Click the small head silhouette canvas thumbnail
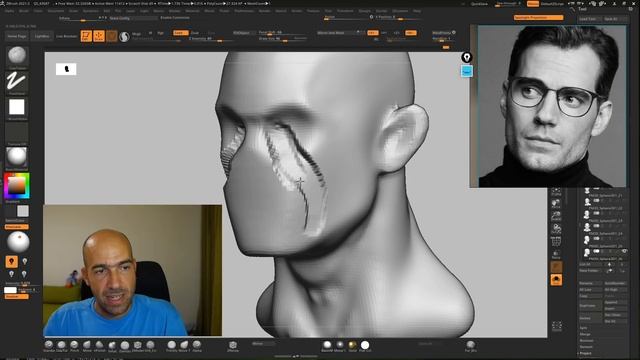 (x=66, y=69)
